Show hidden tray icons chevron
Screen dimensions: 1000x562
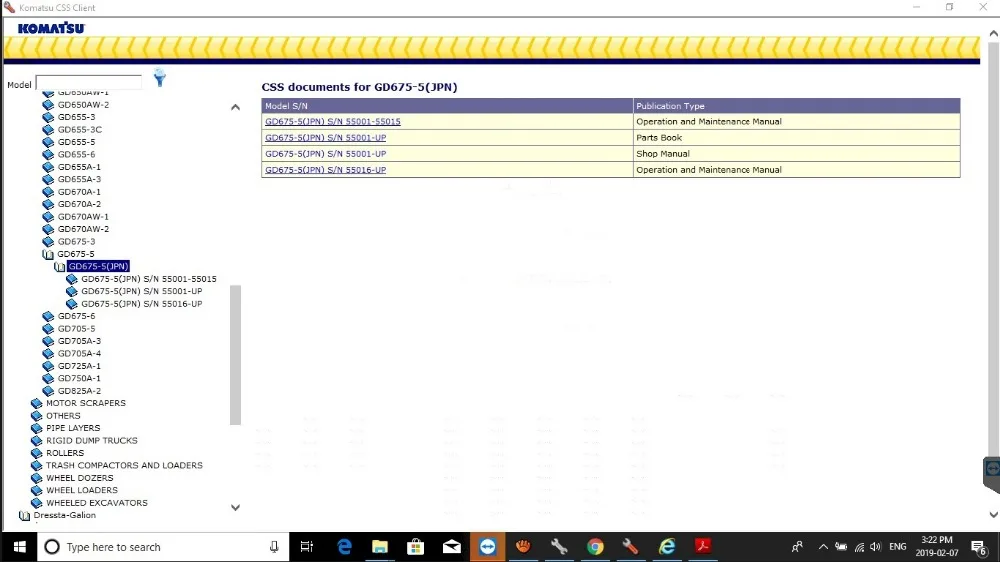point(823,547)
